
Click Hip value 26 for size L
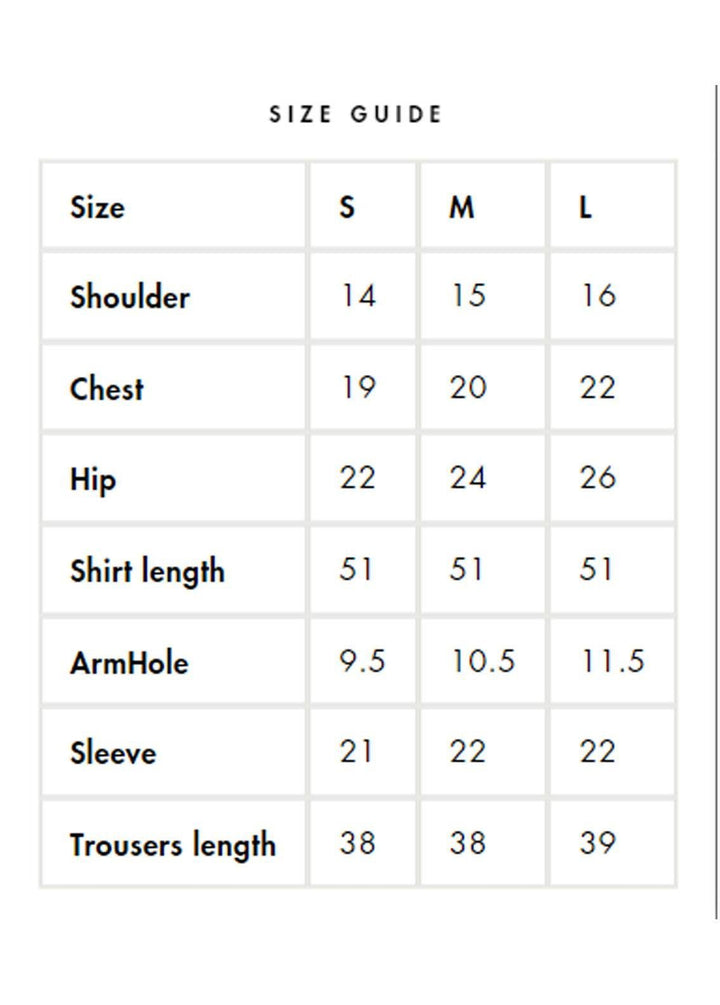pos(598,479)
